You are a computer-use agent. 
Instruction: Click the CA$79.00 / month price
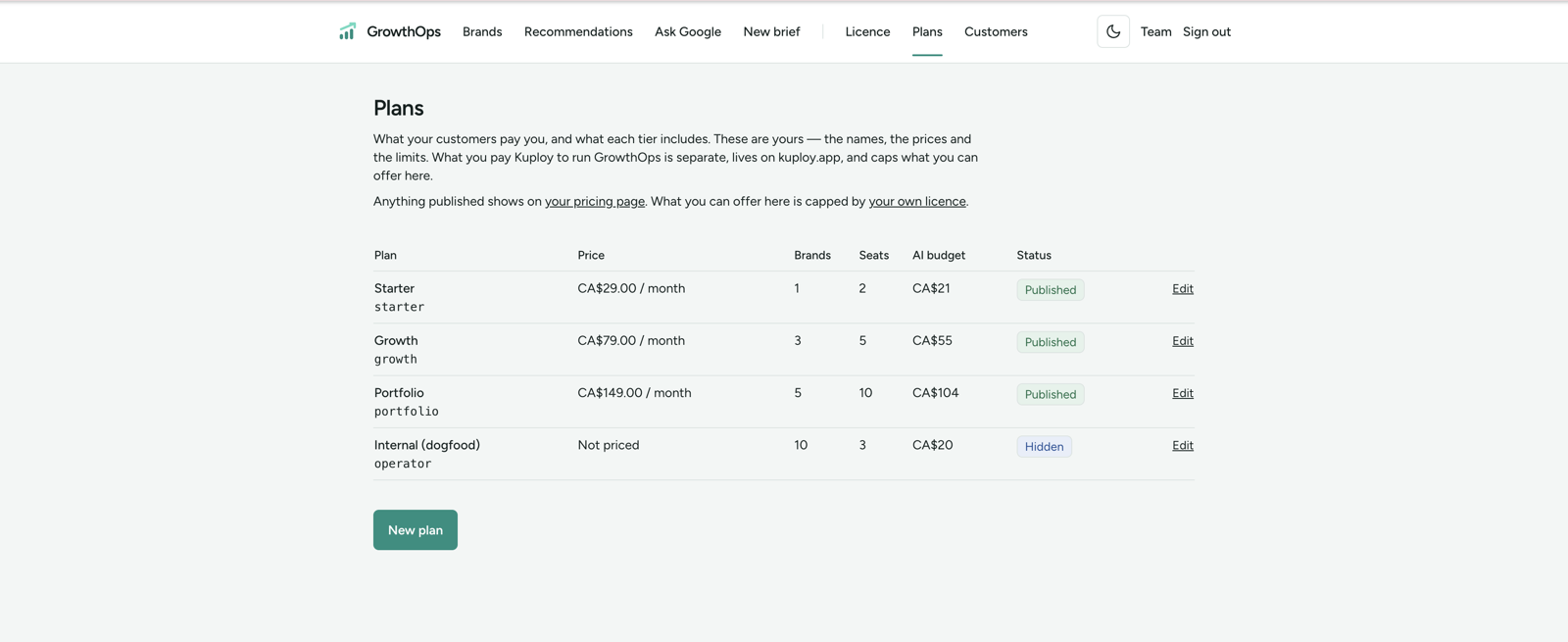pos(631,340)
